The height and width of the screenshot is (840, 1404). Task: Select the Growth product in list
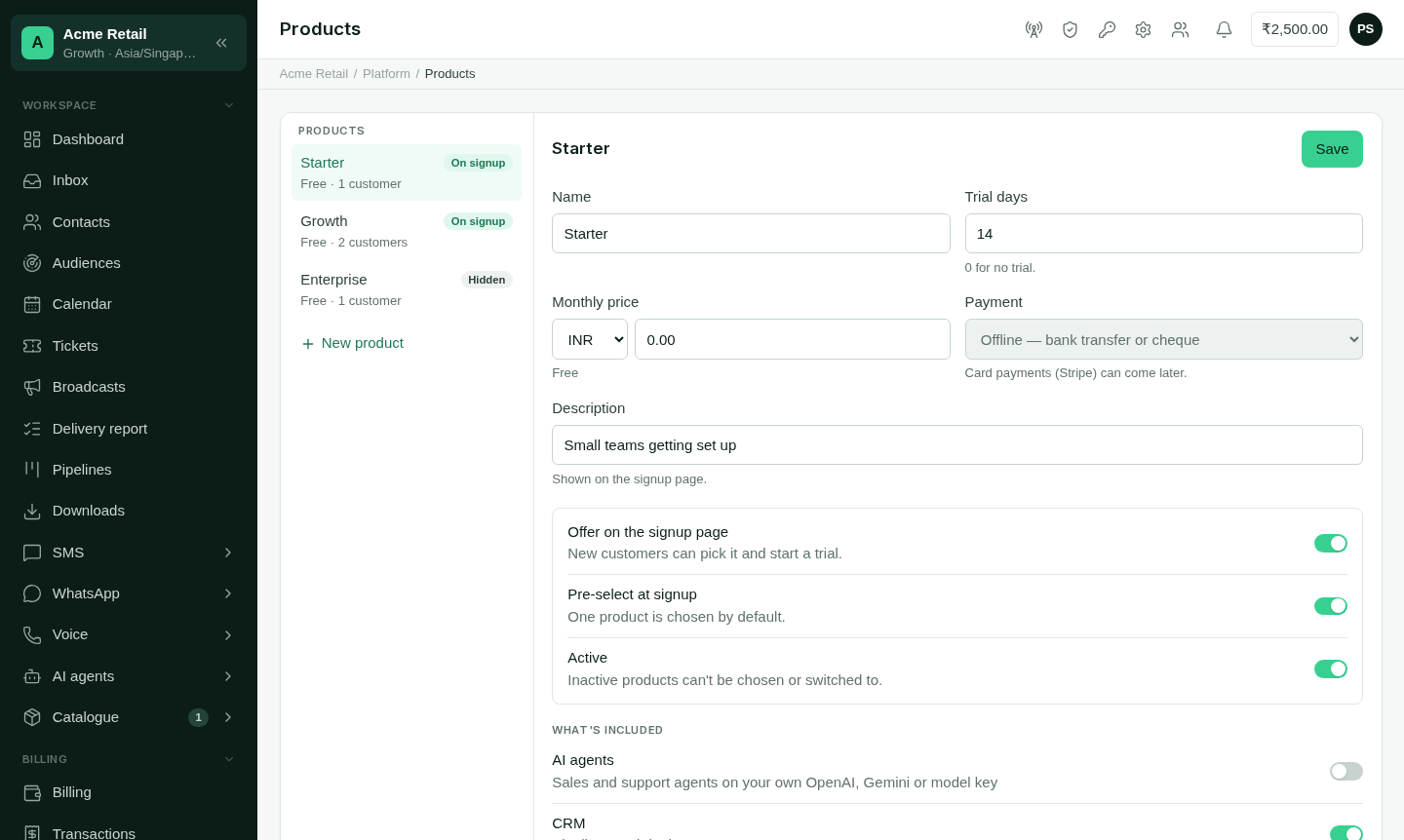tap(407, 231)
